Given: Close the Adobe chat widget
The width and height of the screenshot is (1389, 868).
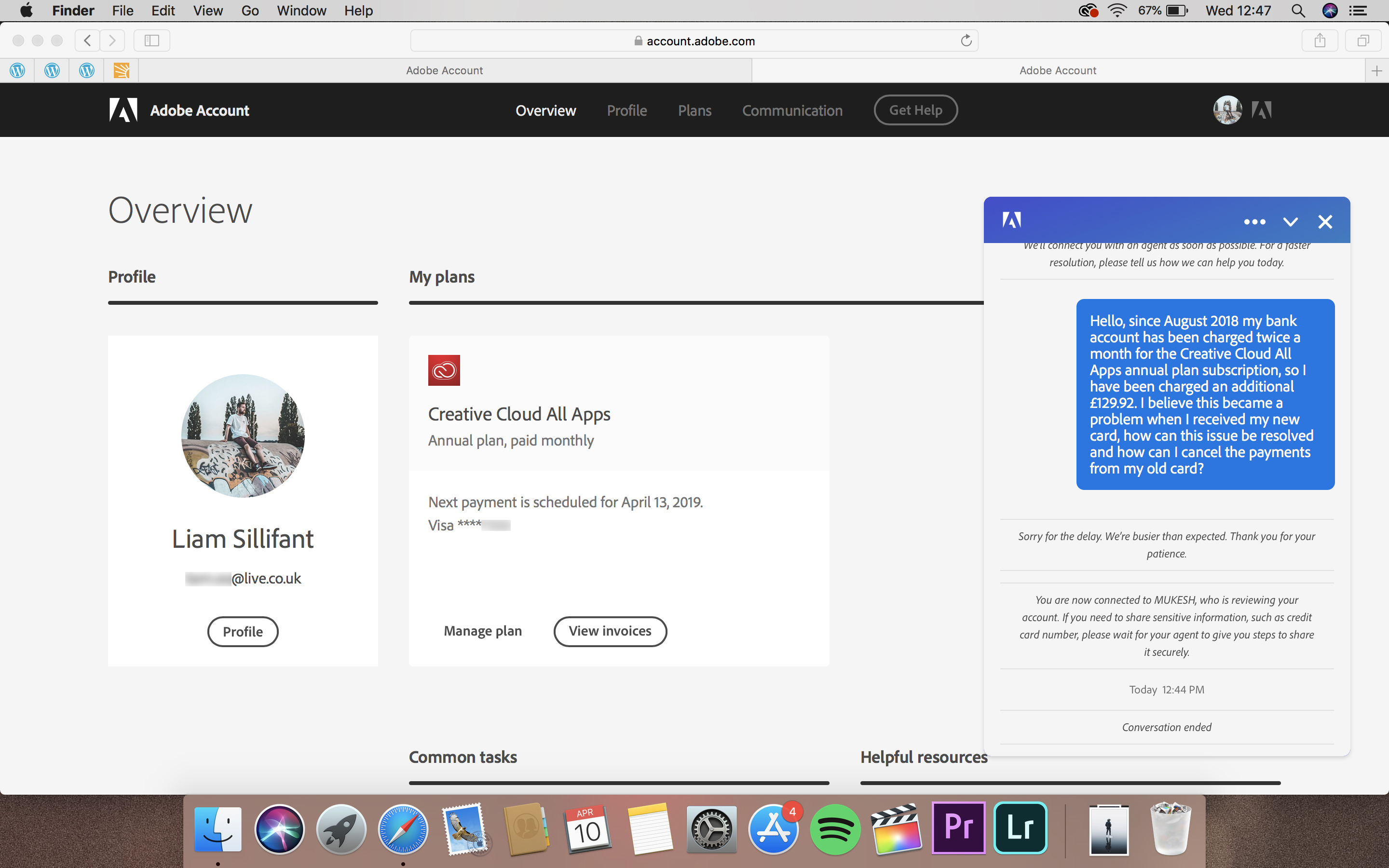Looking at the screenshot, I should (x=1325, y=222).
